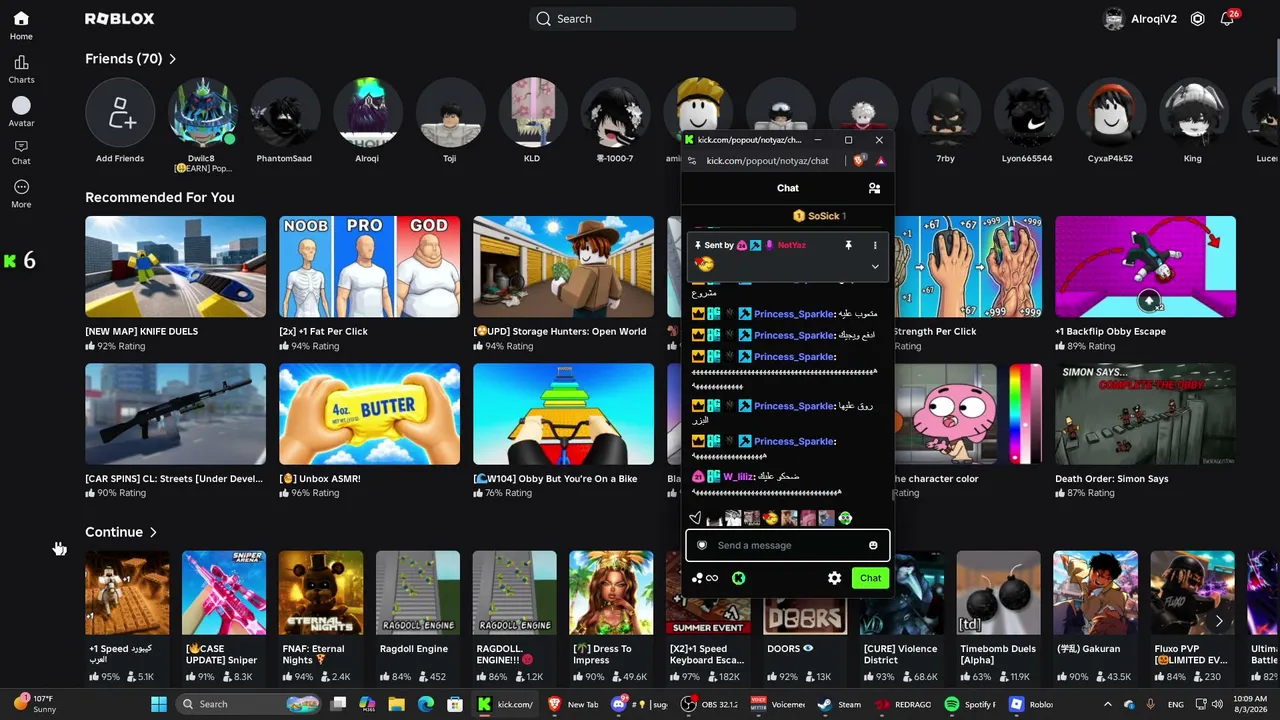Open friend King's avatar
Image resolution: width=1280 pixels, height=720 pixels.
click(1192, 113)
